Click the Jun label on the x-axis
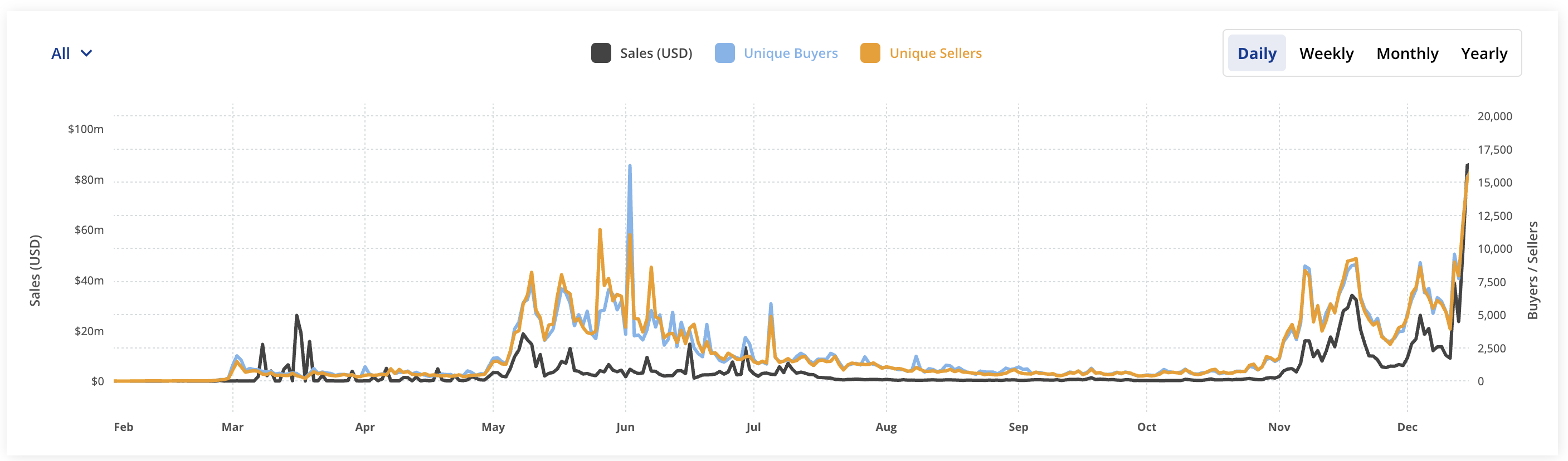 (625, 427)
